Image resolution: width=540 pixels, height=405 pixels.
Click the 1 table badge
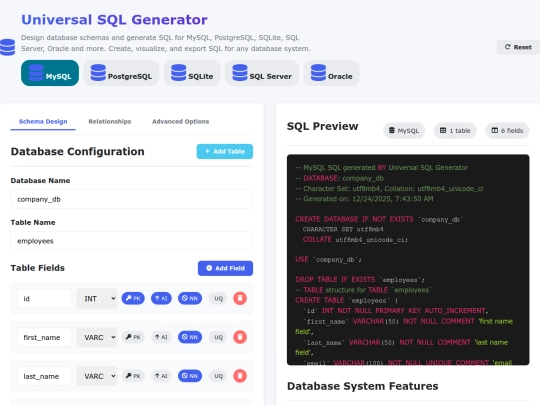455,131
